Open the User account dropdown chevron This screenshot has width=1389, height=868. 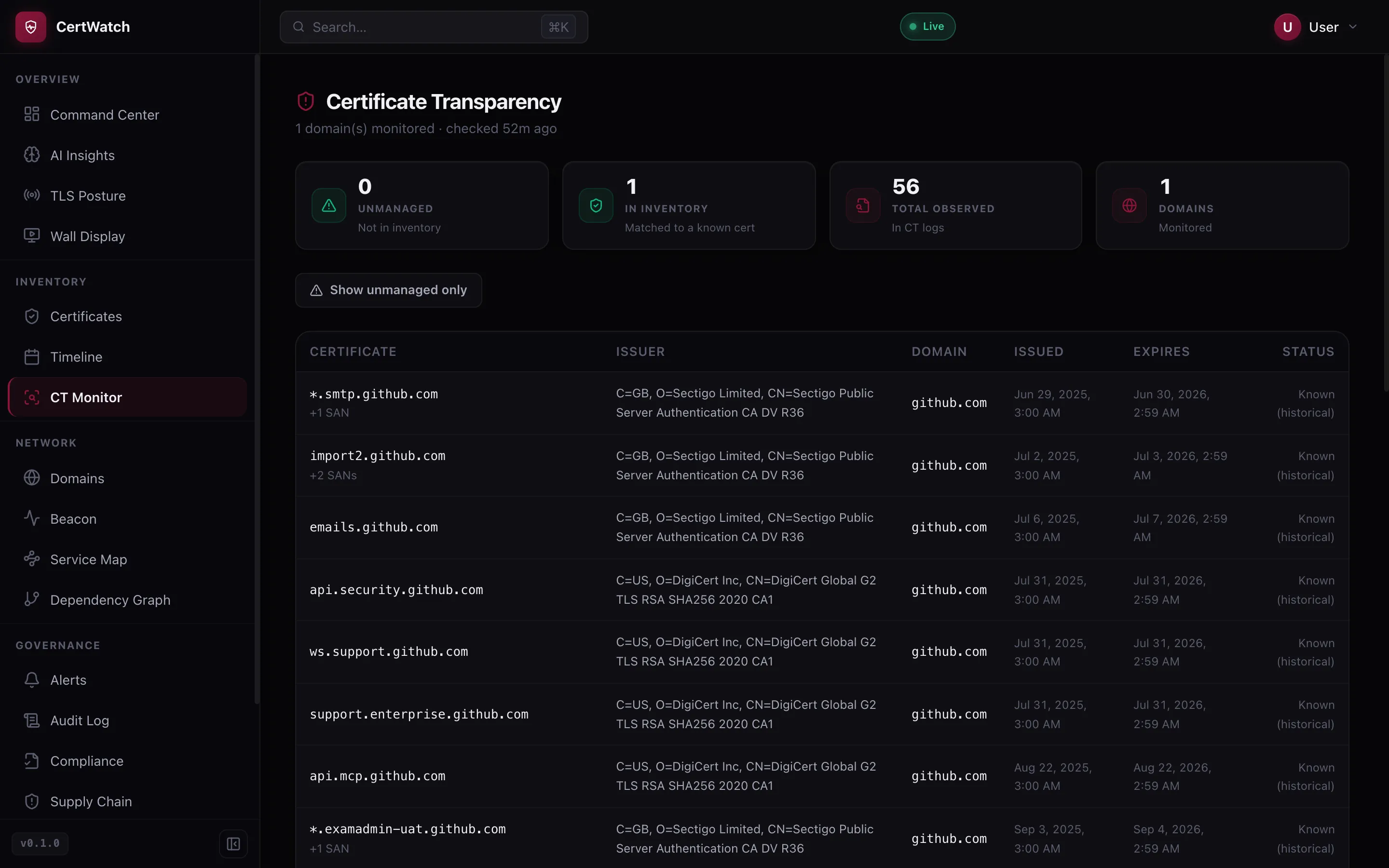(x=1353, y=27)
